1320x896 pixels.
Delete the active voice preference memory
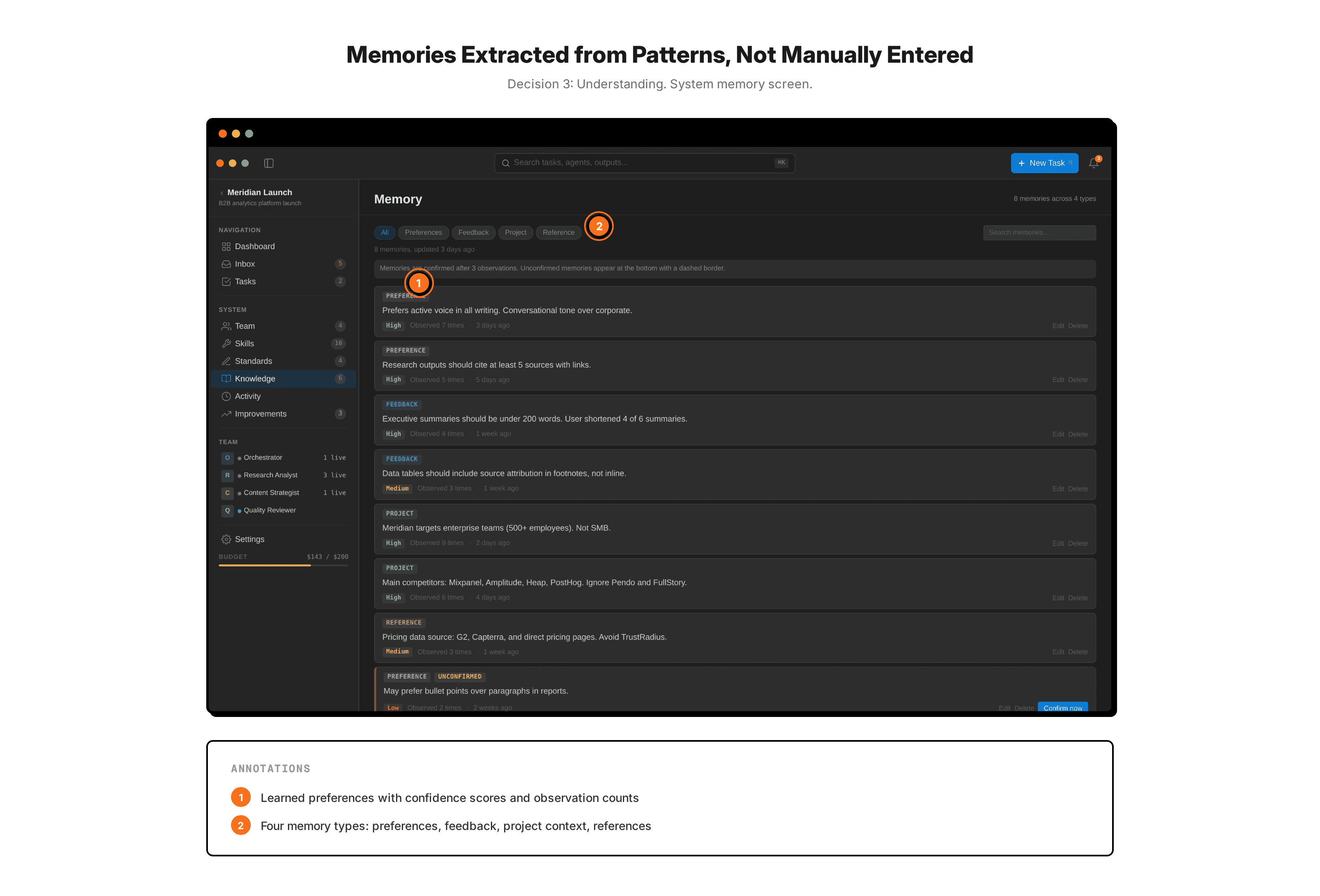click(1077, 326)
